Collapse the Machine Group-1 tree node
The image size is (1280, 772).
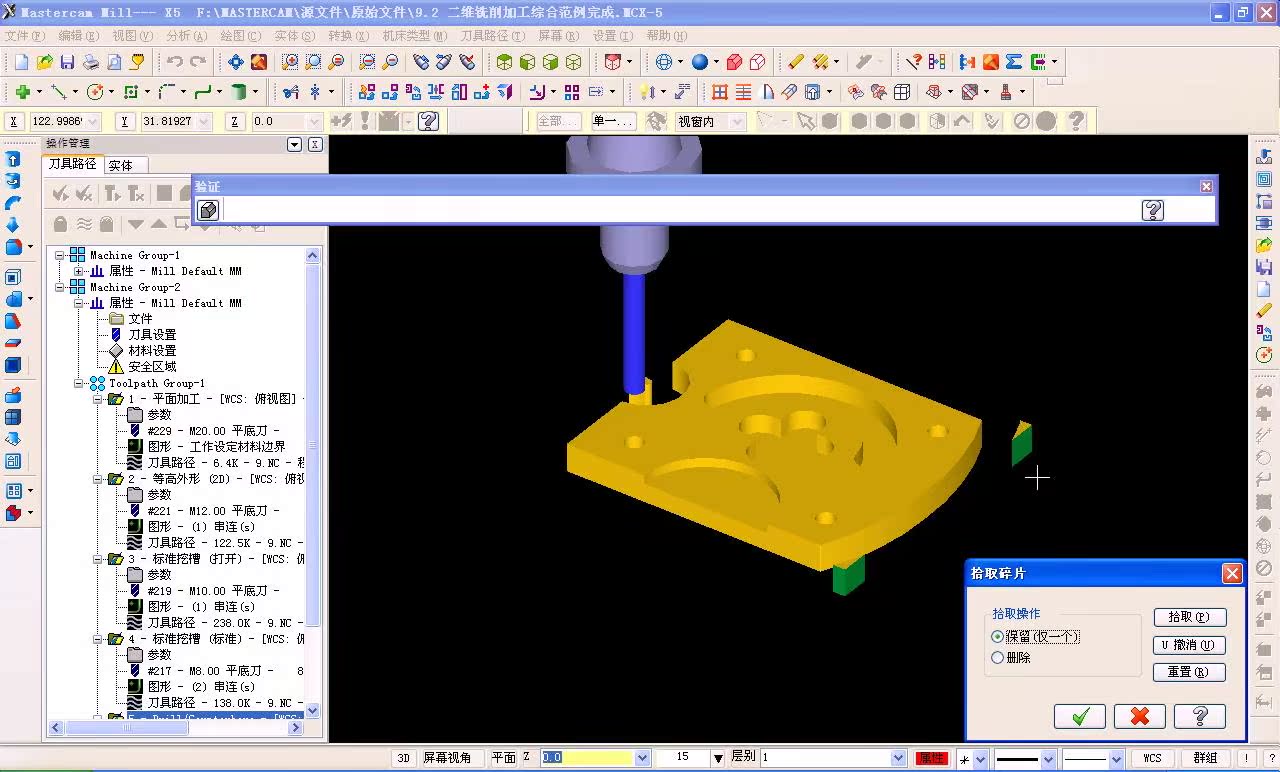pos(60,255)
